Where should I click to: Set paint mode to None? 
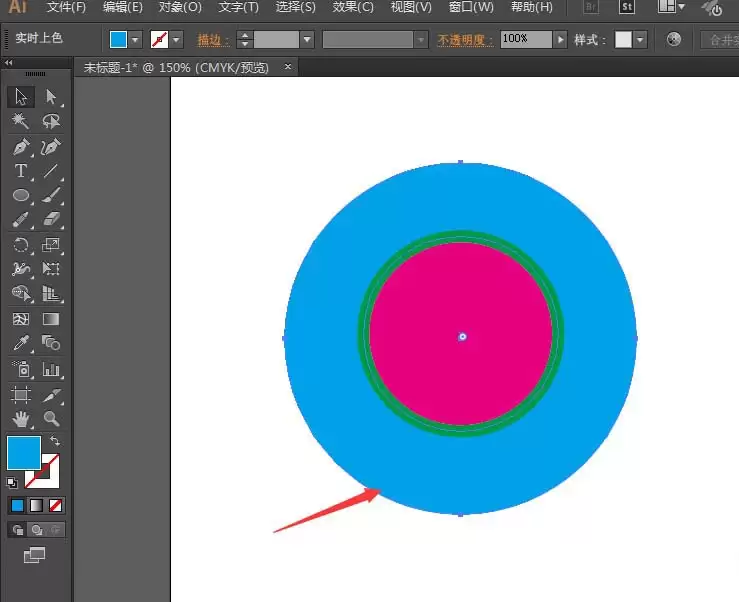[55, 505]
